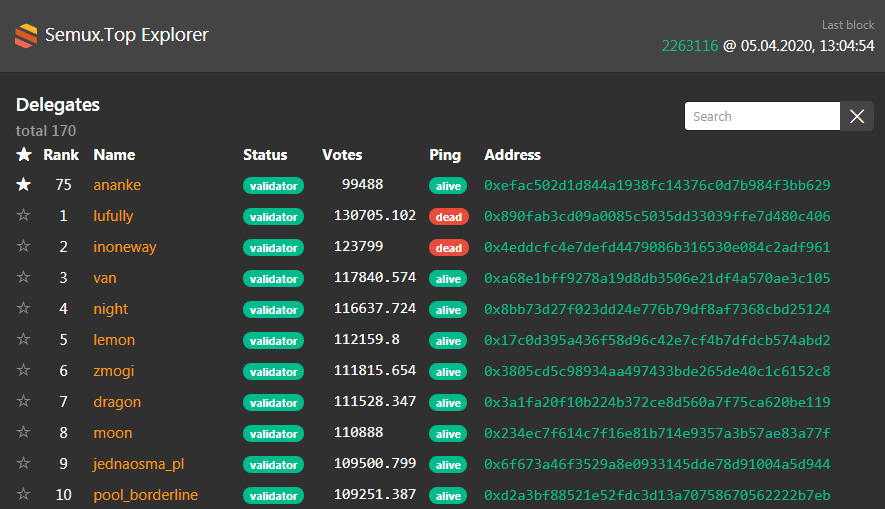Open moon address 0x234ec7f6...

click(657, 433)
